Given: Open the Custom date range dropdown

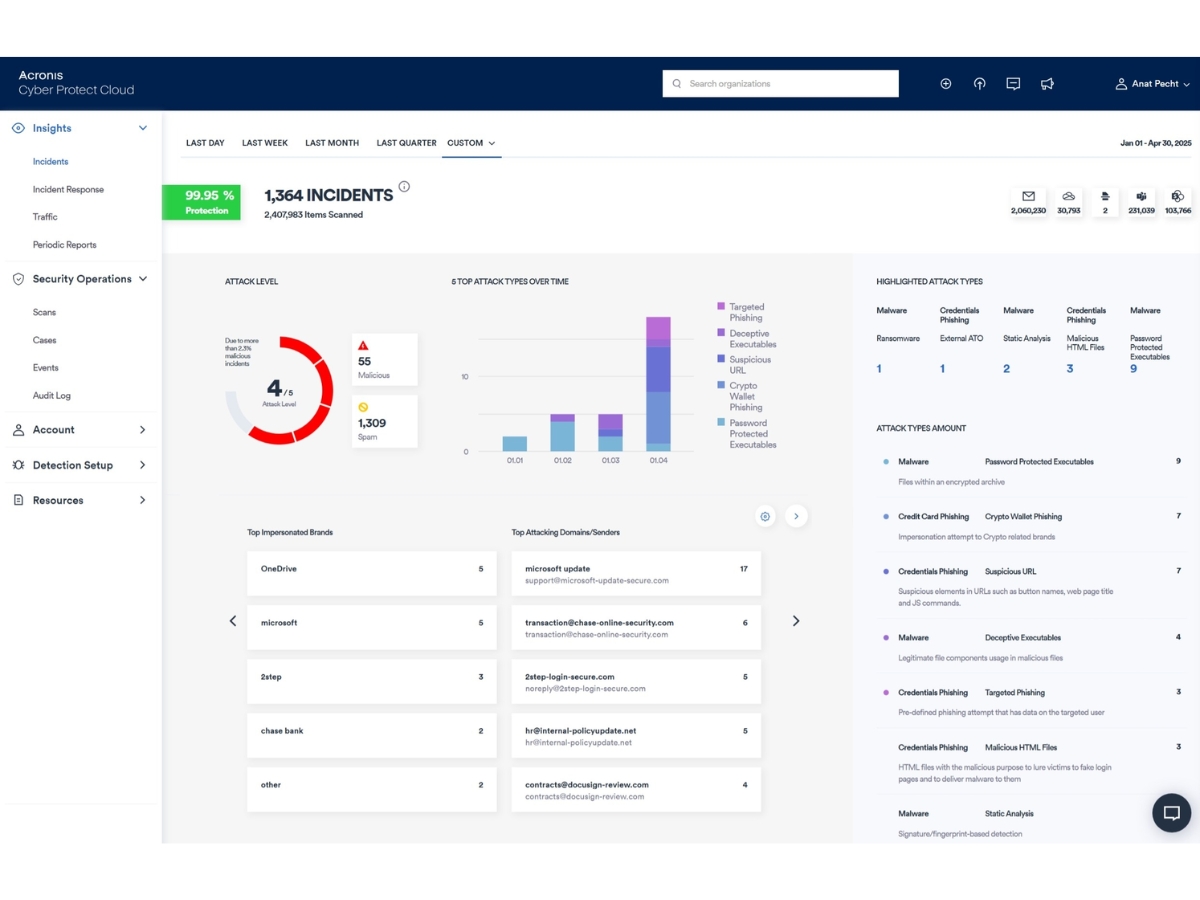Looking at the screenshot, I should [x=472, y=143].
